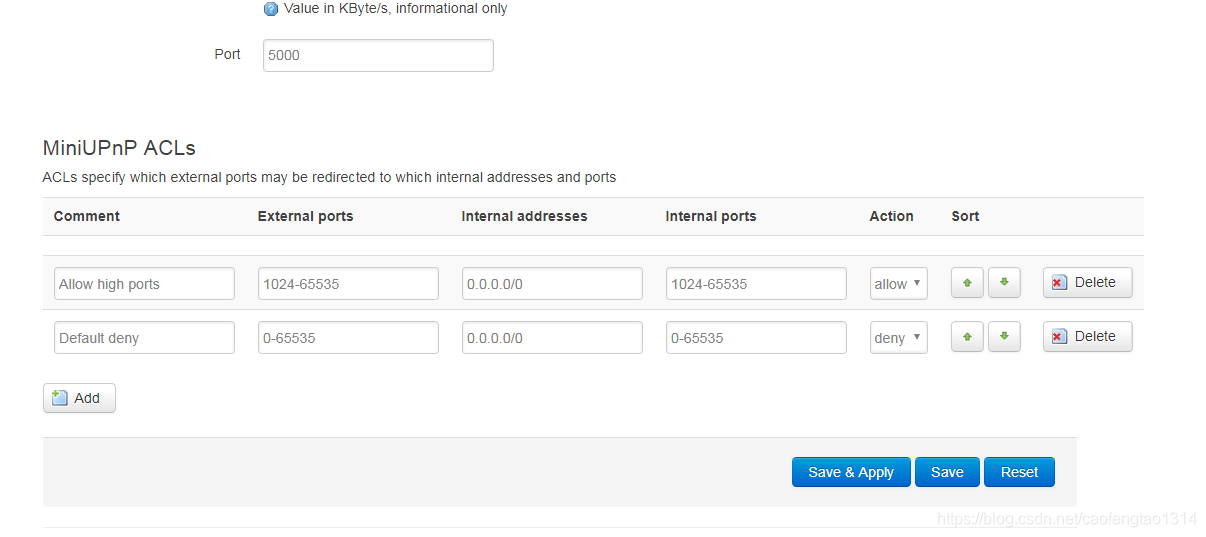Delete the Default deny ACL
1206x537 pixels.
click(x=1087, y=337)
